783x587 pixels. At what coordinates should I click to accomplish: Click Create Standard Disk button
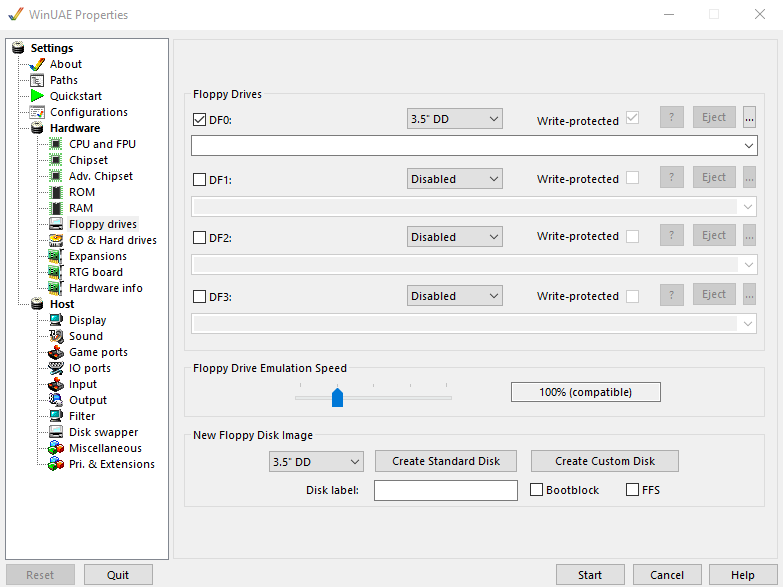pos(446,461)
